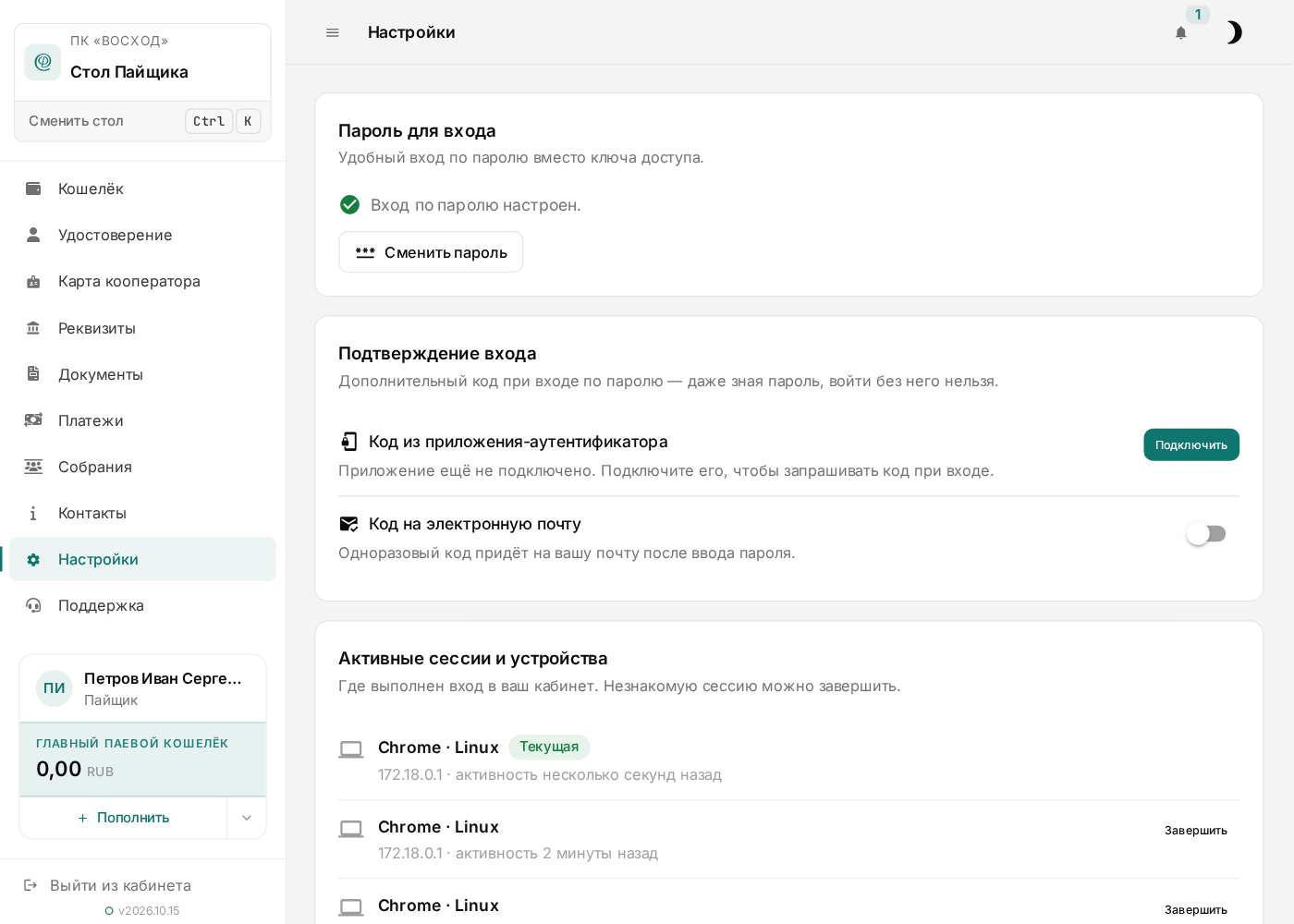Click the headset icon beside Поддержка
The width and height of the screenshot is (1294, 924).
point(33,605)
